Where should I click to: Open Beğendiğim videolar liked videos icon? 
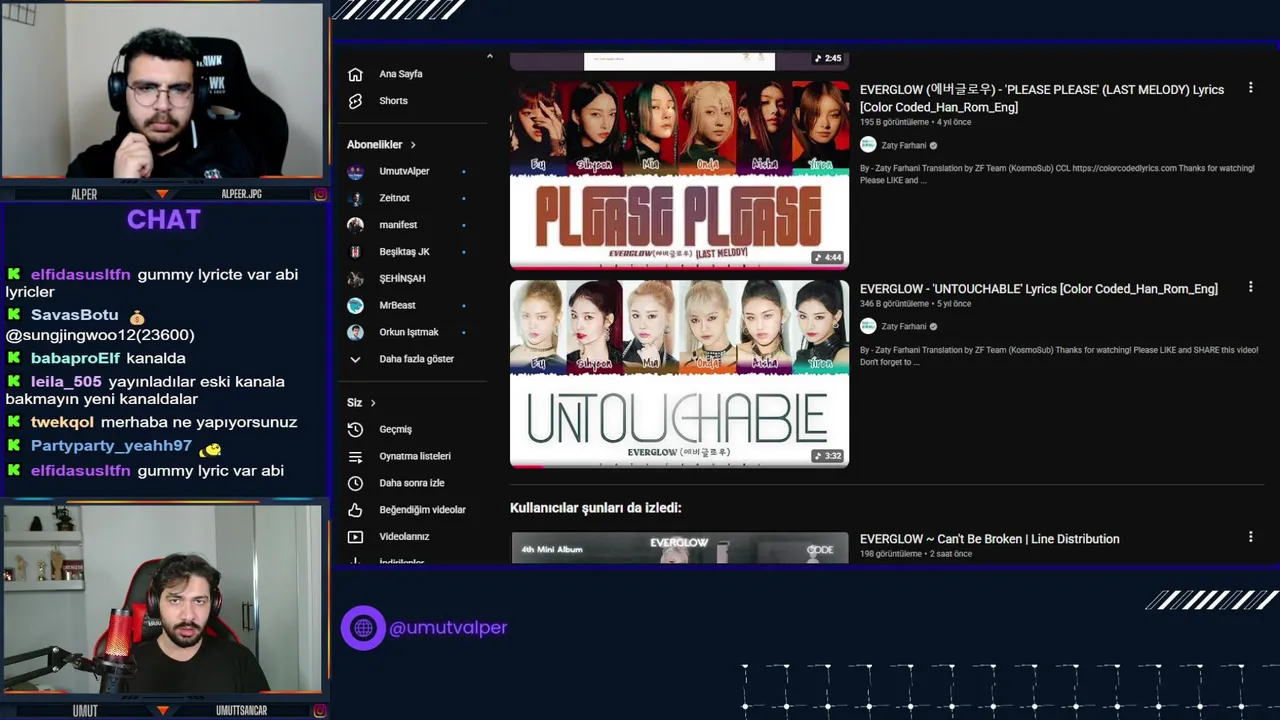(x=355, y=510)
